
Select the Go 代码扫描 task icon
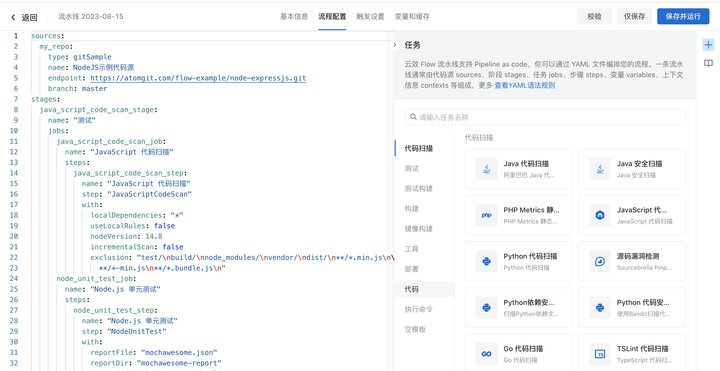click(x=486, y=354)
